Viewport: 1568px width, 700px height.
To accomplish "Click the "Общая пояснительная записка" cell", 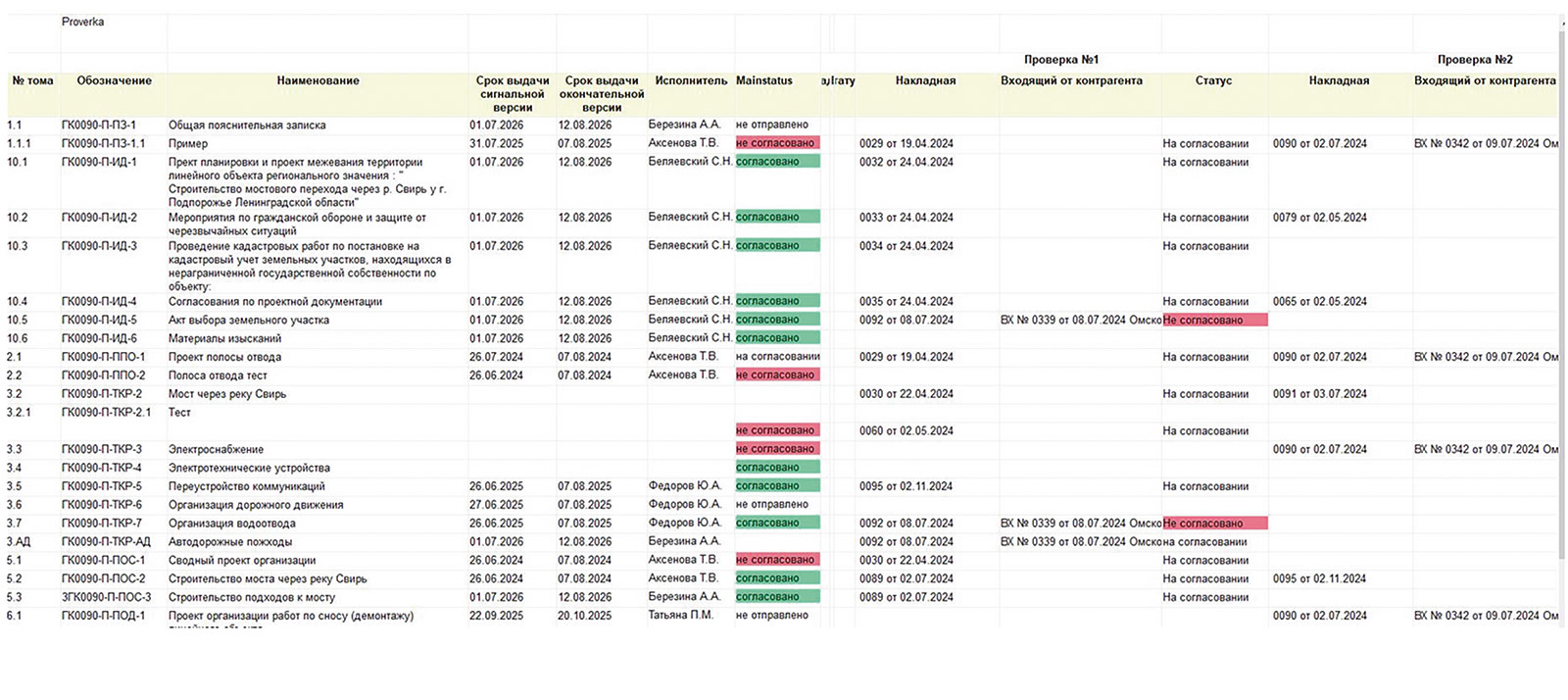I will tap(247, 125).
